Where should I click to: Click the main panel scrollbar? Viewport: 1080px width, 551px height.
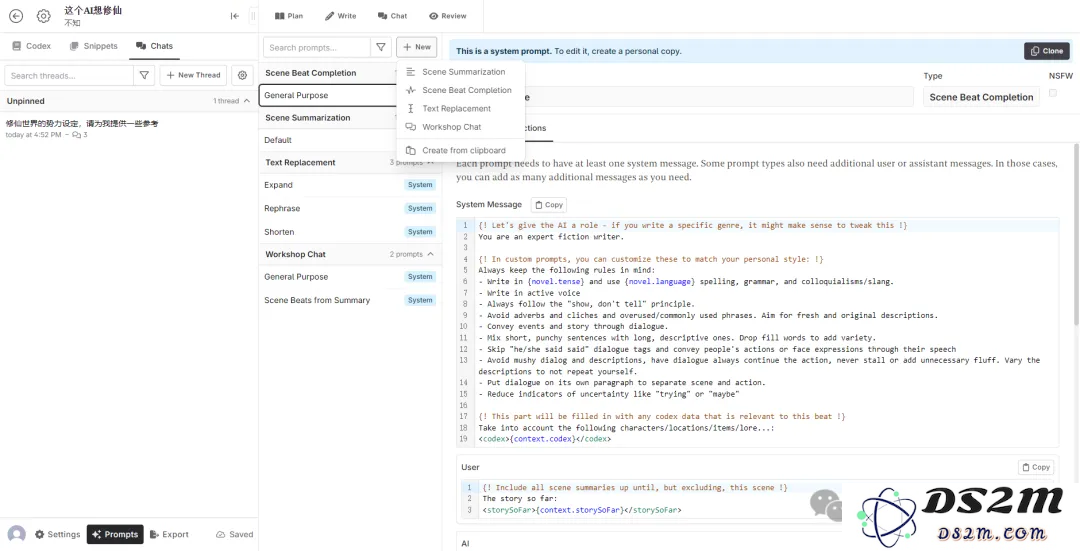click(x=1075, y=234)
